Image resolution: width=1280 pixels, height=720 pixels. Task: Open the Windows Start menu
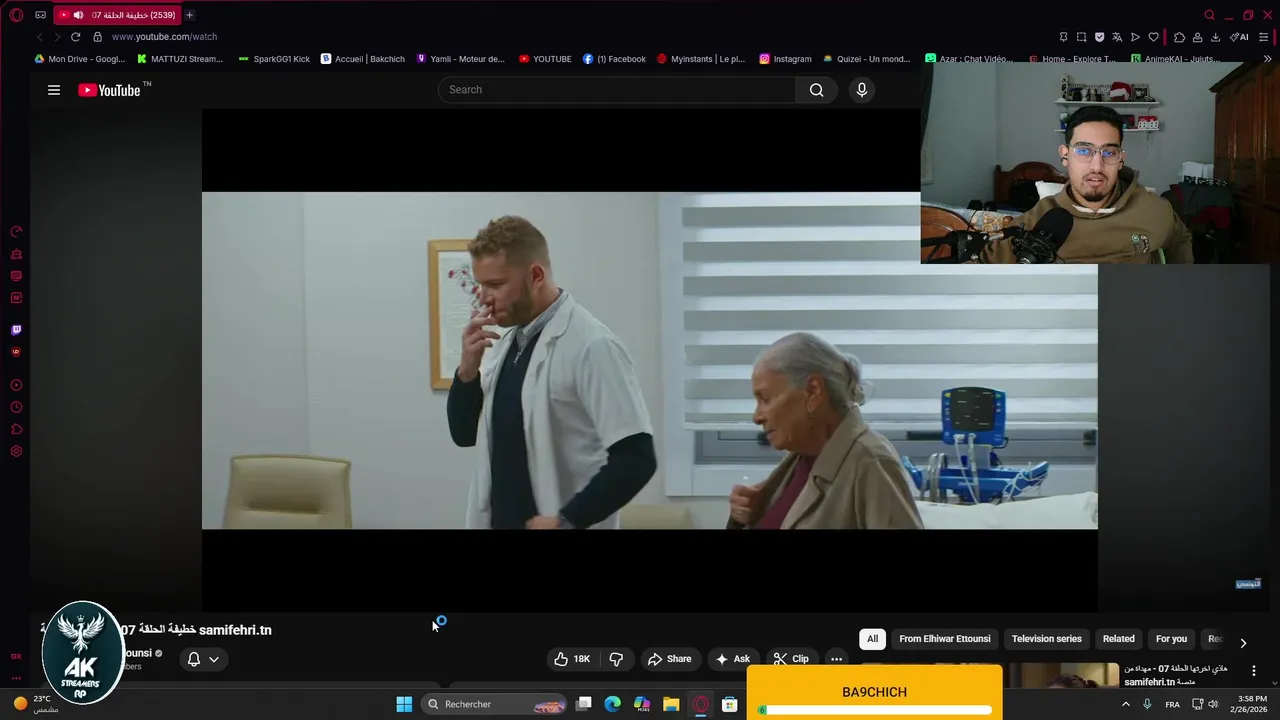pyautogui.click(x=404, y=704)
